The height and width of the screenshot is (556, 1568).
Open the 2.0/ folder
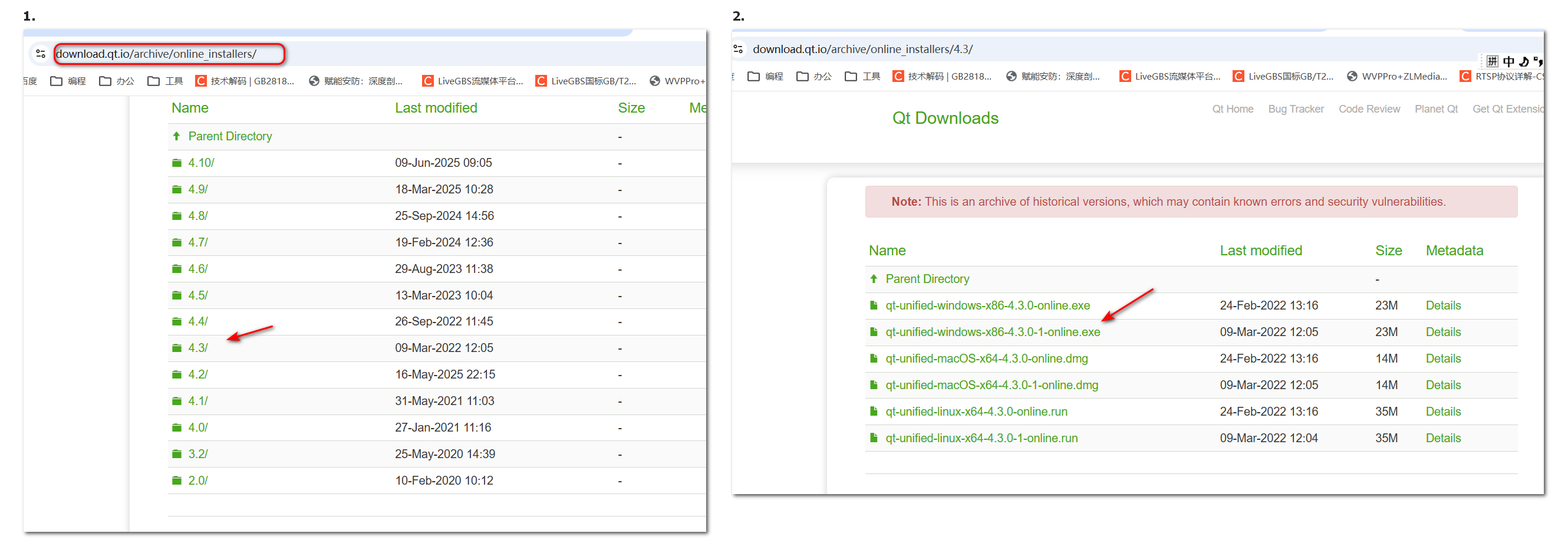[198, 481]
